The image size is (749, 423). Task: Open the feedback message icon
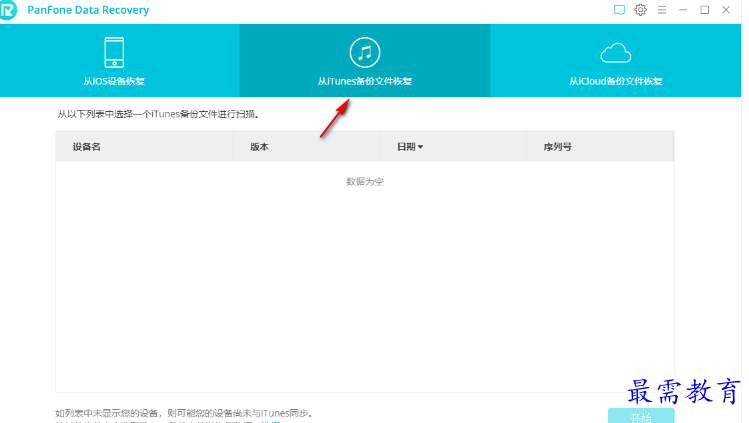pyautogui.click(x=619, y=10)
